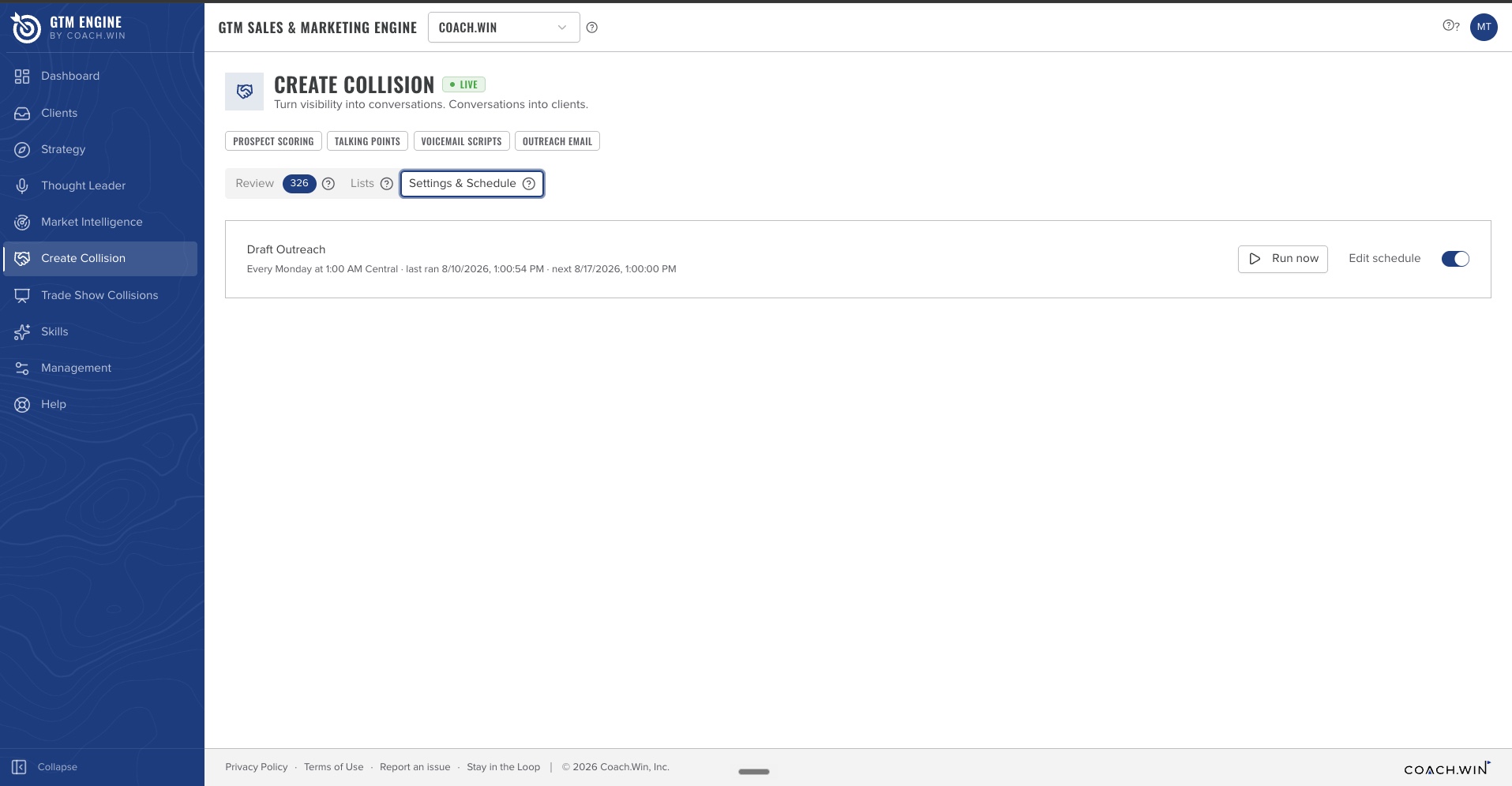Click Edit schedule for Draft Outreach

click(x=1384, y=259)
